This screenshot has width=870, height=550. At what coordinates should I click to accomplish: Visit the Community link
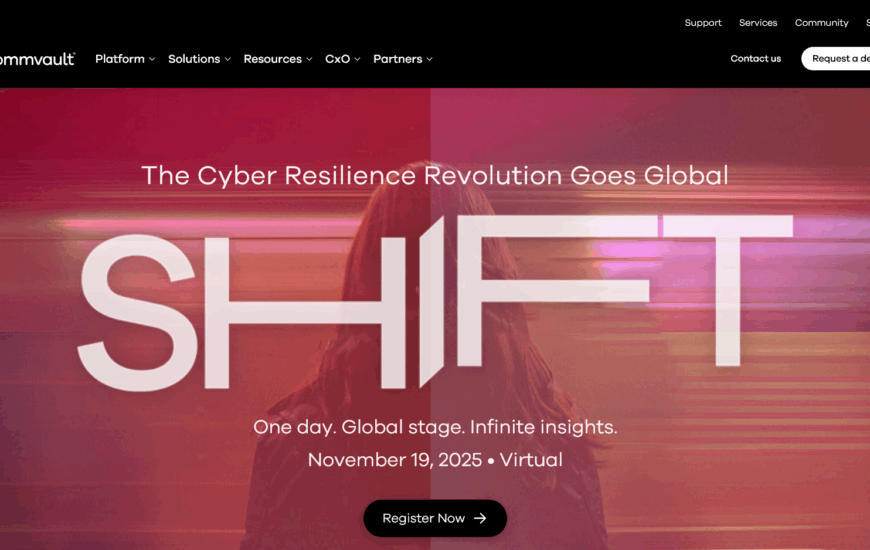point(821,23)
